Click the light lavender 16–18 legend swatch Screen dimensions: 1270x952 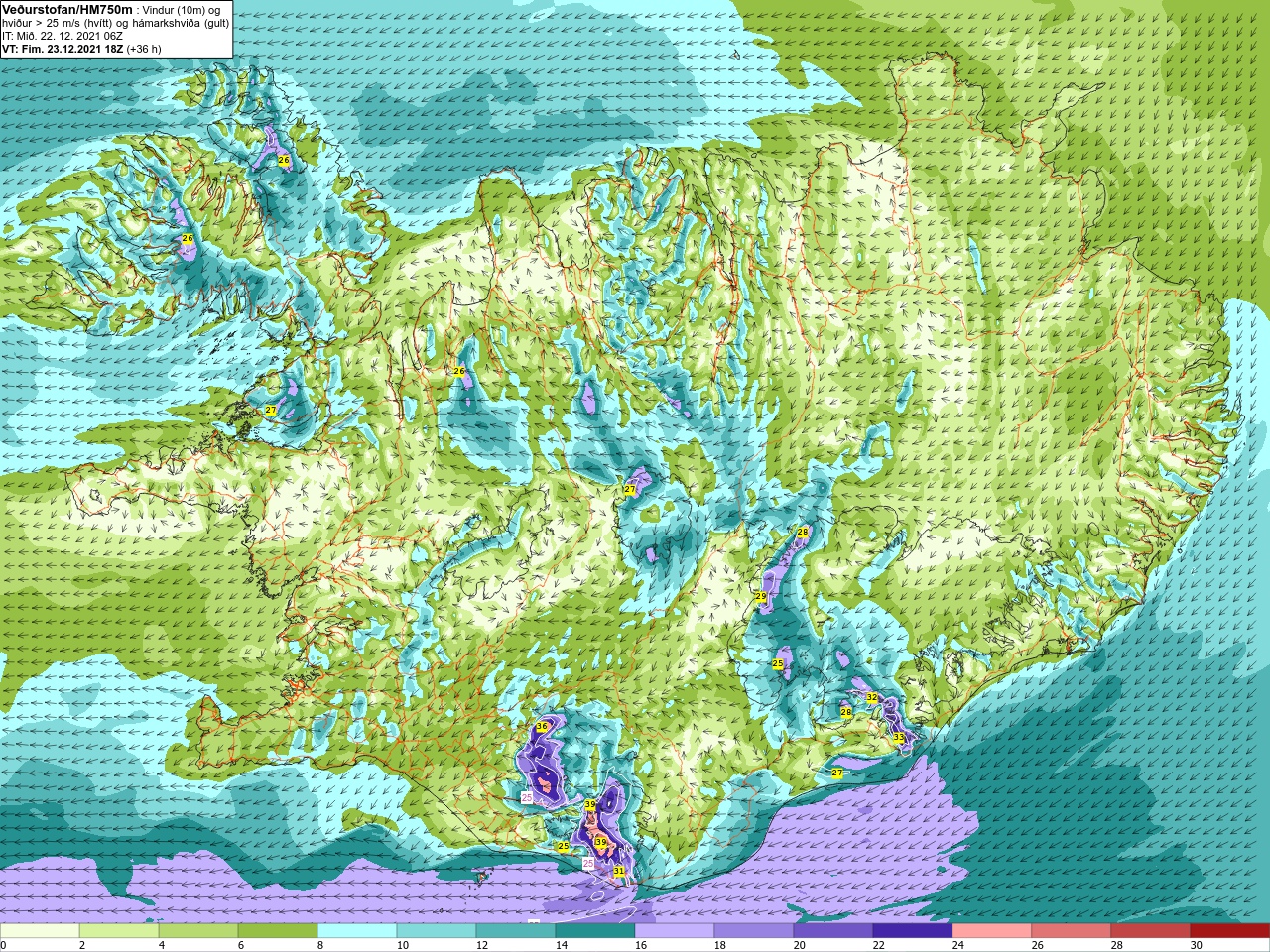675,931
